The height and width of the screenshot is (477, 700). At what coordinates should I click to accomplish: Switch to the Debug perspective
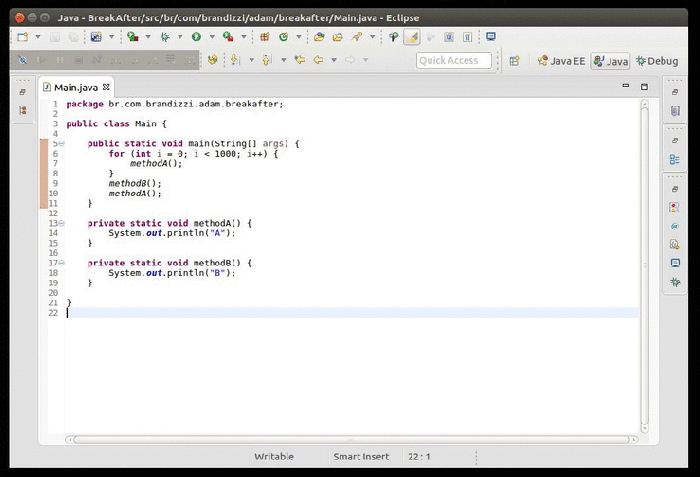pos(656,61)
